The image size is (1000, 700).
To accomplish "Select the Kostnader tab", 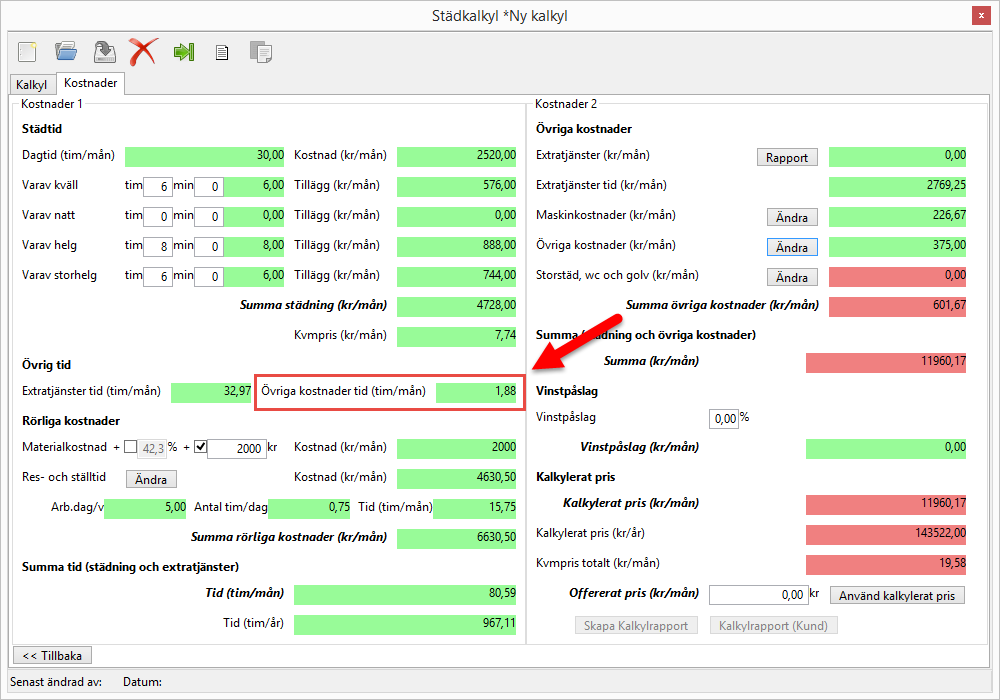I will click(90, 83).
